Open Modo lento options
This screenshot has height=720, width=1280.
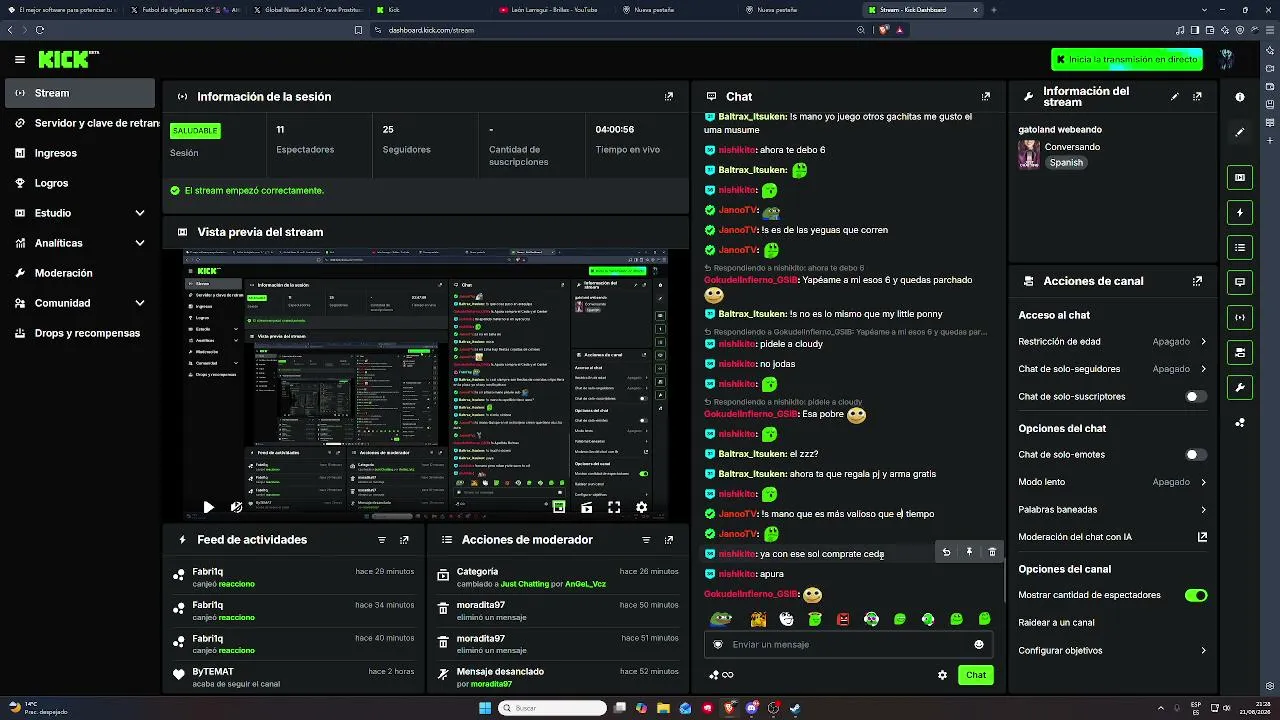[x=1112, y=482]
